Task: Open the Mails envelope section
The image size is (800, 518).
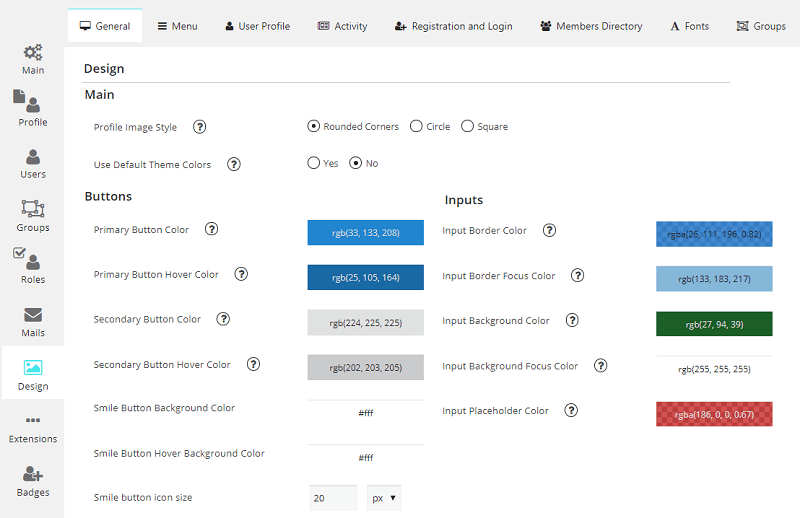Action: coord(33,321)
